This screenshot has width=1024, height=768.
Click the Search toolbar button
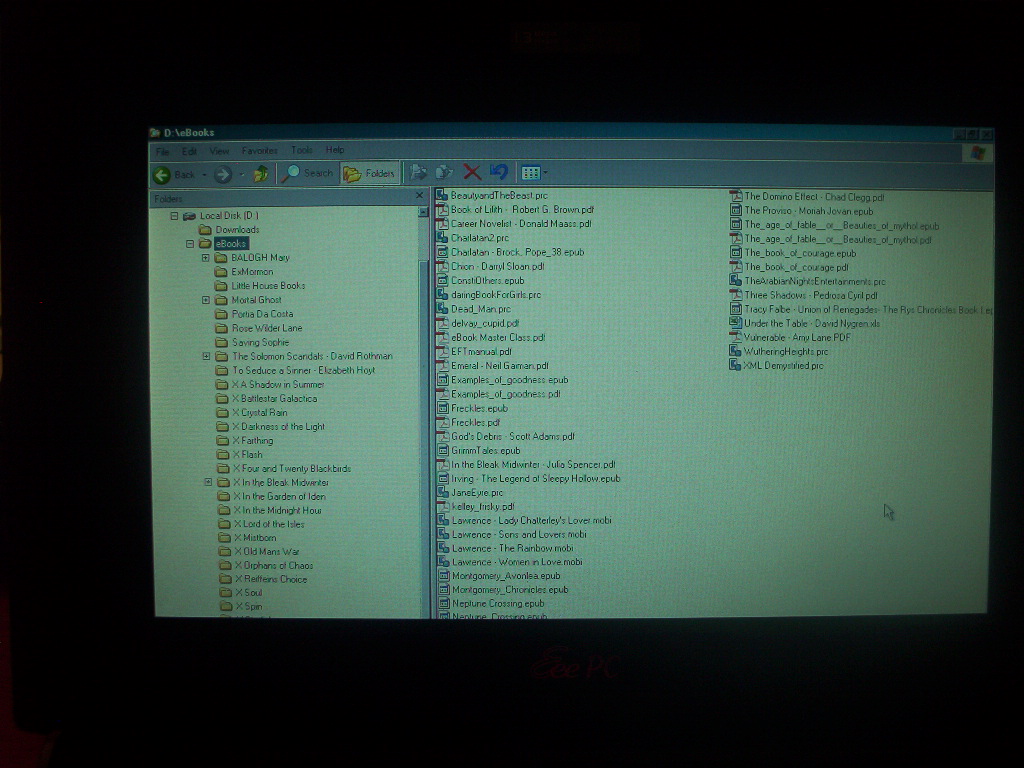pos(309,173)
